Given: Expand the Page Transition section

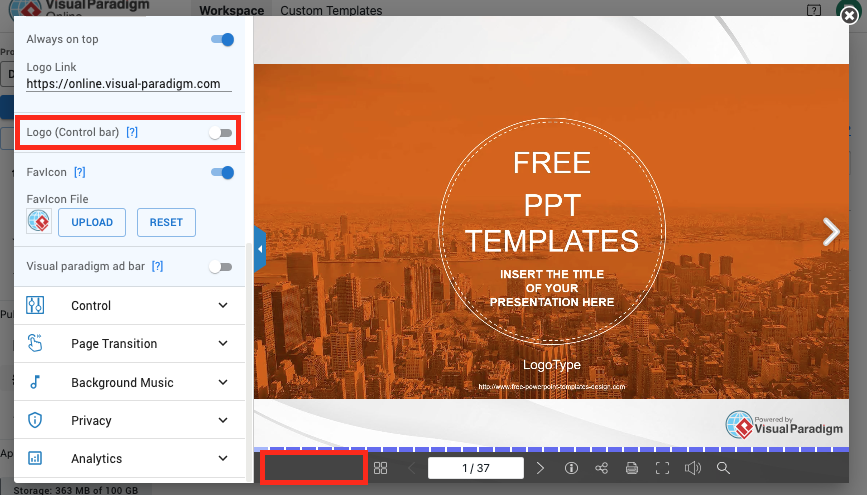Looking at the screenshot, I should pyautogui.click(x=129, y=344).
